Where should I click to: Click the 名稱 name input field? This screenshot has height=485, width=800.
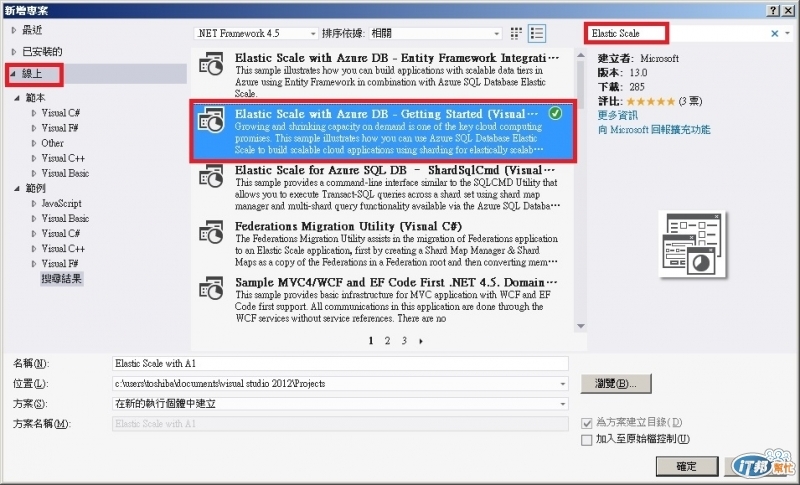click(340, 364)
